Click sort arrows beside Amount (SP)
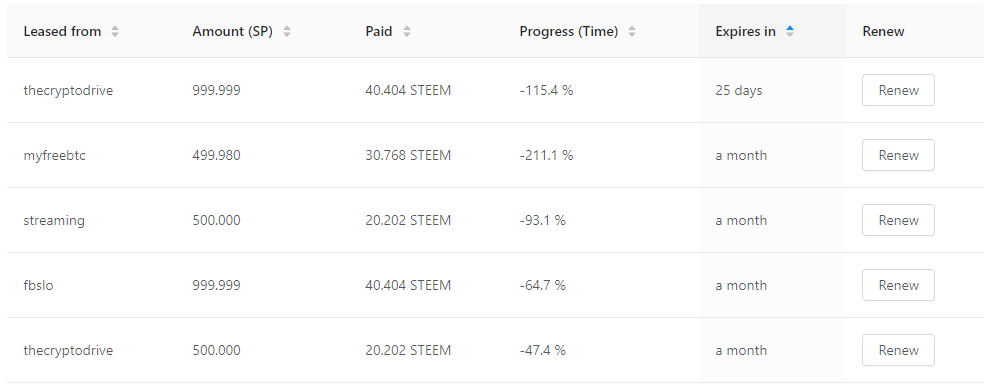This screenshot has height=387, width=986. pyautogui.click(x=287, y=31)
